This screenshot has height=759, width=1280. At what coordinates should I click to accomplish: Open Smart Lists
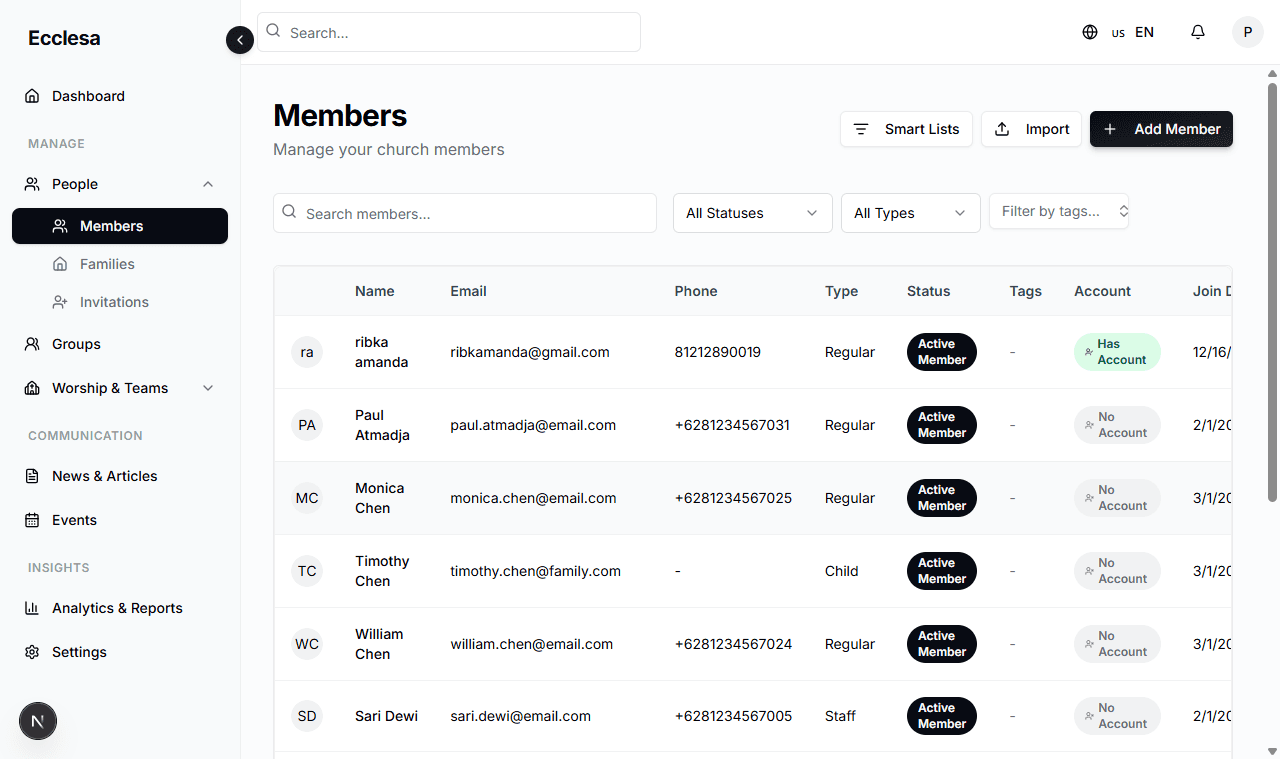pos(906,129)
